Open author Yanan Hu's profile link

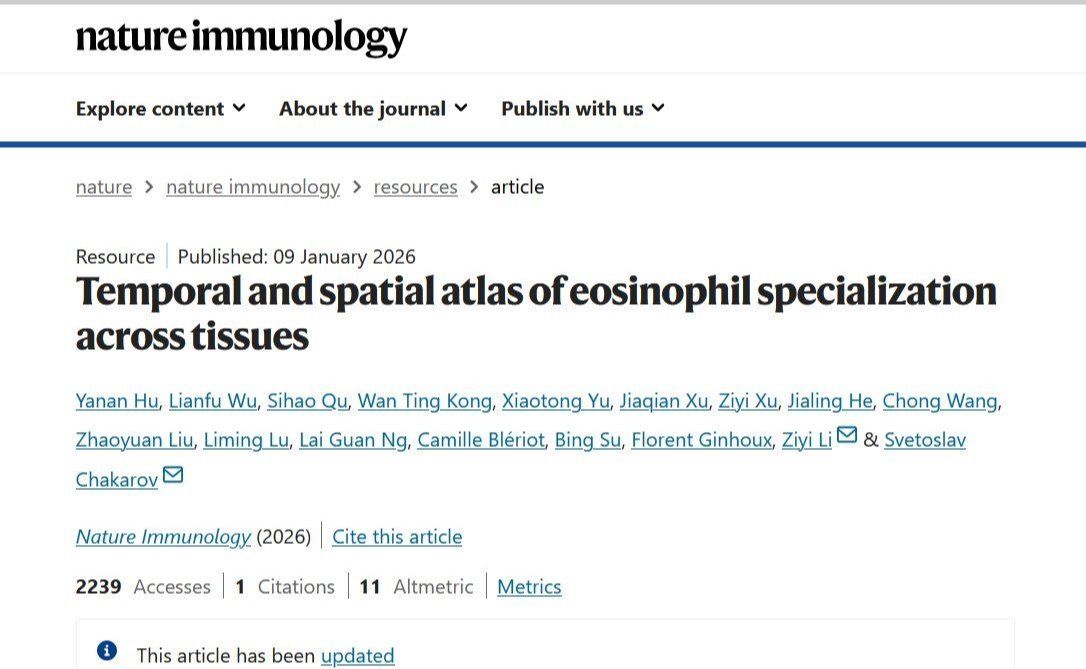pos(117,401)
